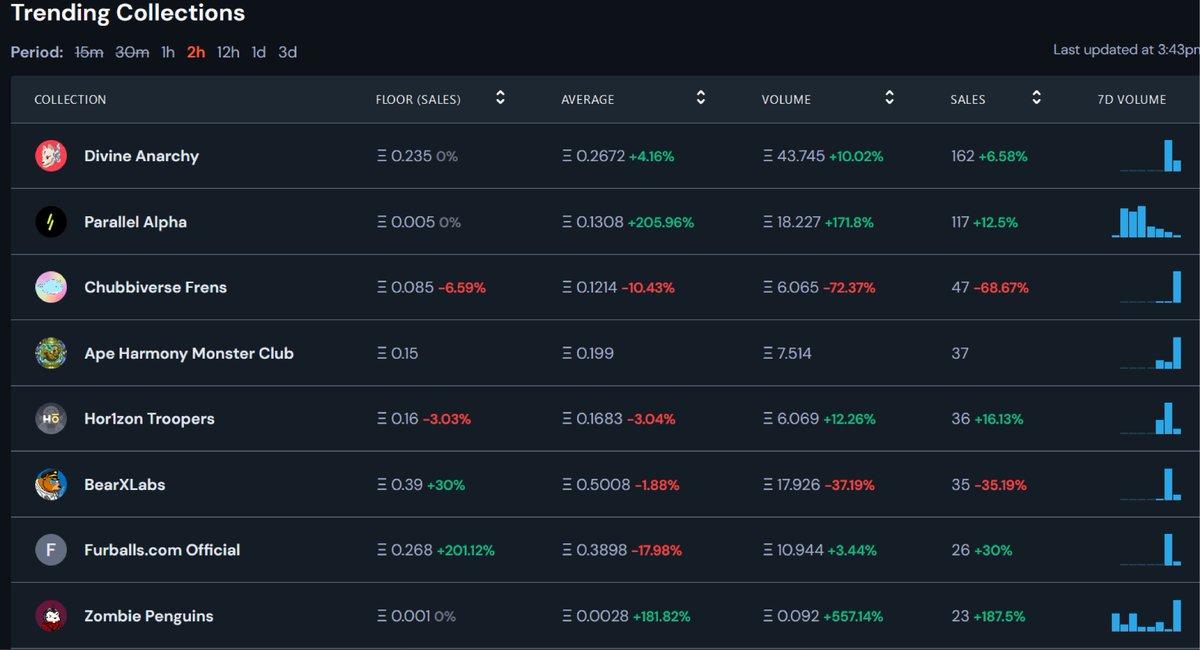Open Furballs.com Official collection link
Screen dimensions: 1200x650
pyautogui.click(x=162, y=550)
